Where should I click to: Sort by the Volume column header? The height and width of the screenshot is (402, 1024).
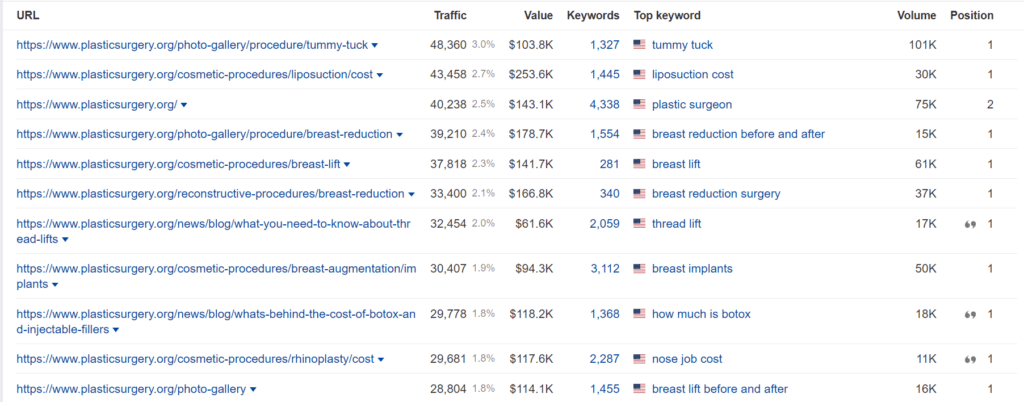tap(916, 15)
